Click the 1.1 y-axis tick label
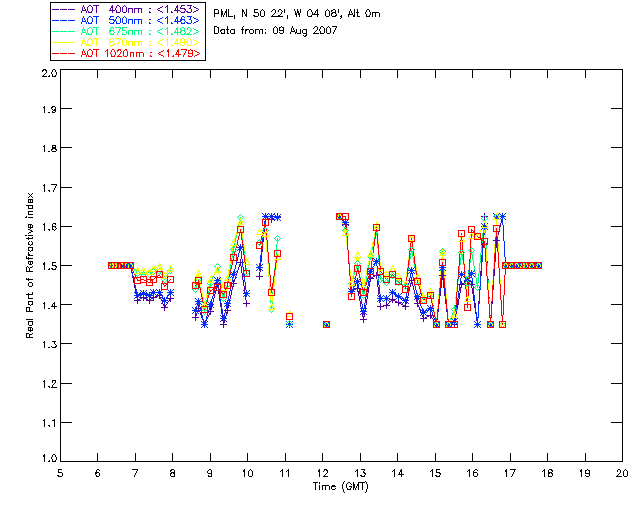This screenshot has width=640, height=512. pos(49,423)
